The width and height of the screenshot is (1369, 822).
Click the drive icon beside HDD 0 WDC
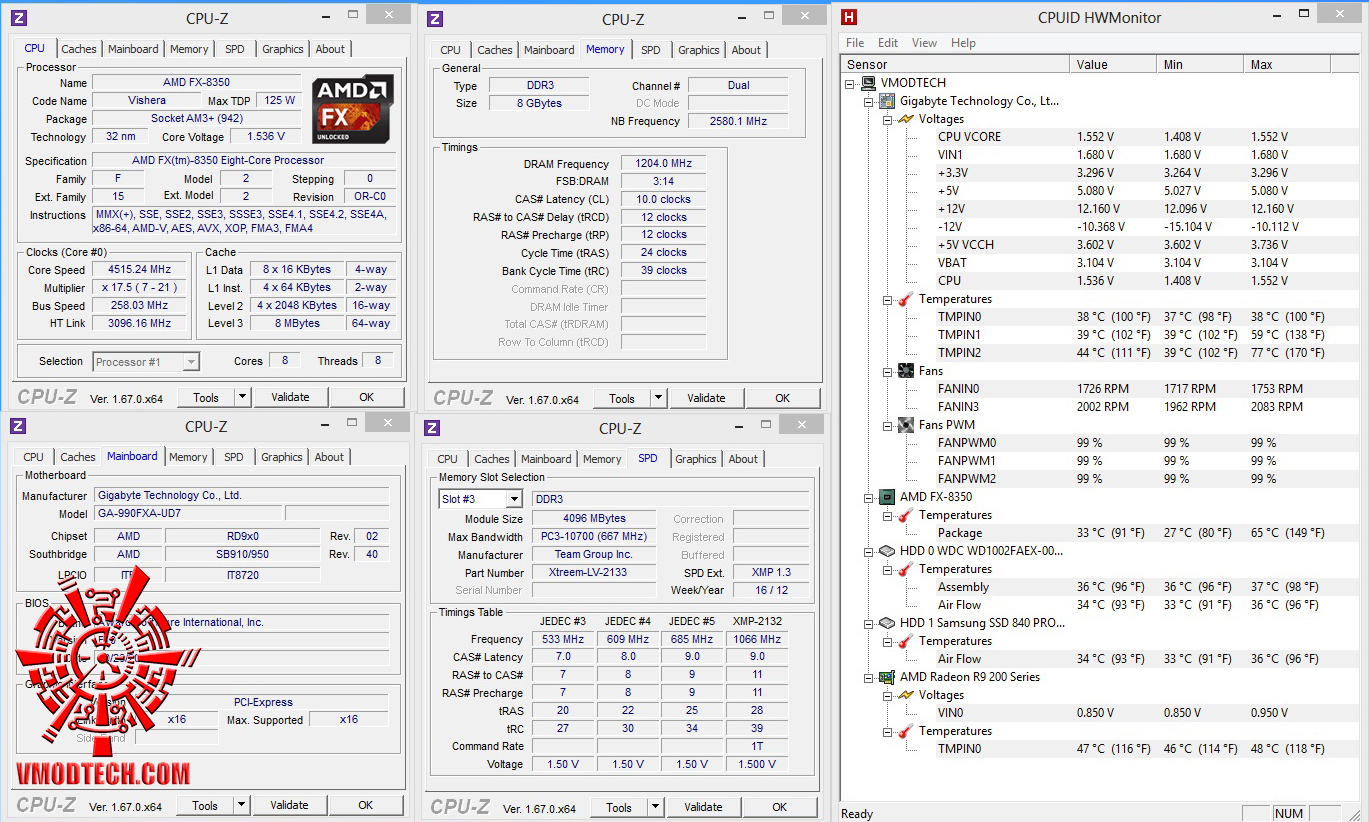pyautogui.click(x=888, y=551)
